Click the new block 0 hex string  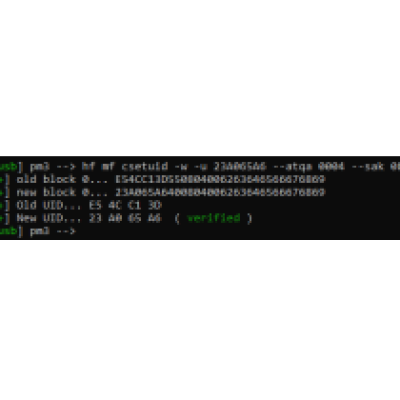[x=220, y=192]
